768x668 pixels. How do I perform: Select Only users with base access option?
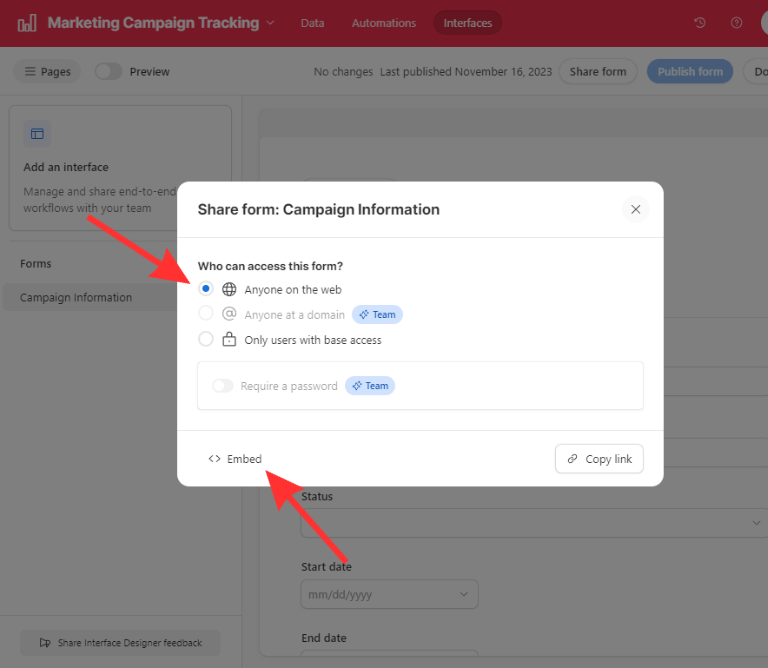pos(206,340)
